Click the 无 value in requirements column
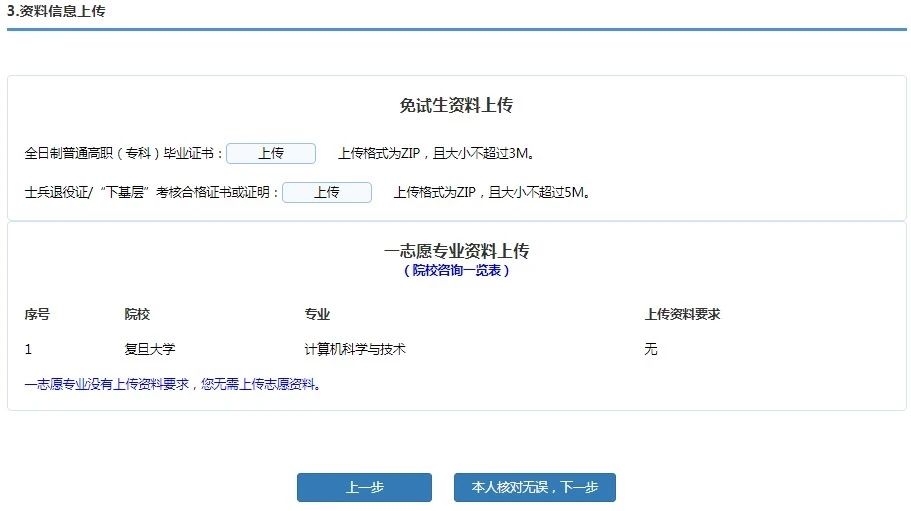 (651, 350)
